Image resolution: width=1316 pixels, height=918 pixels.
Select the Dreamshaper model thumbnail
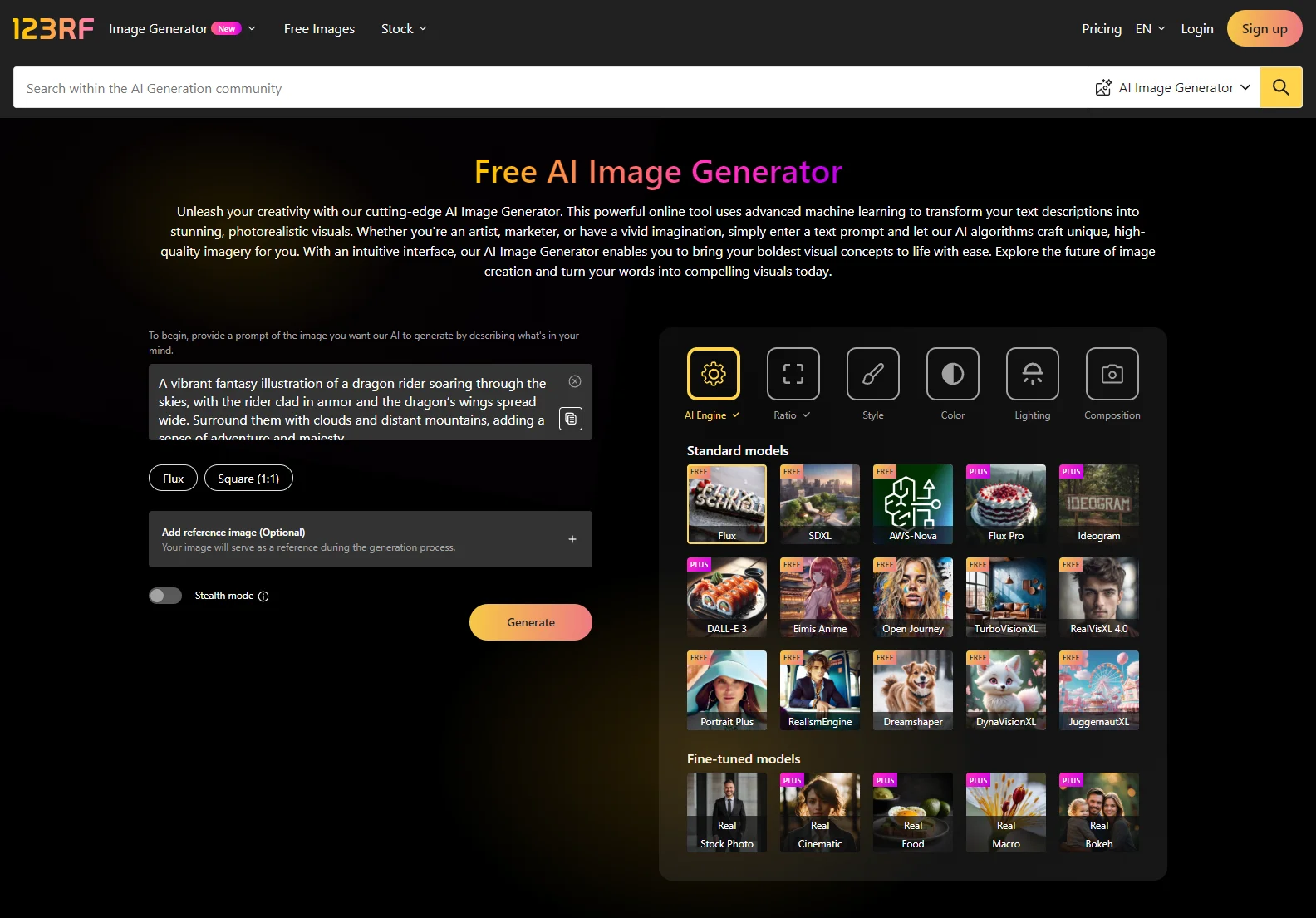[913, 690]
